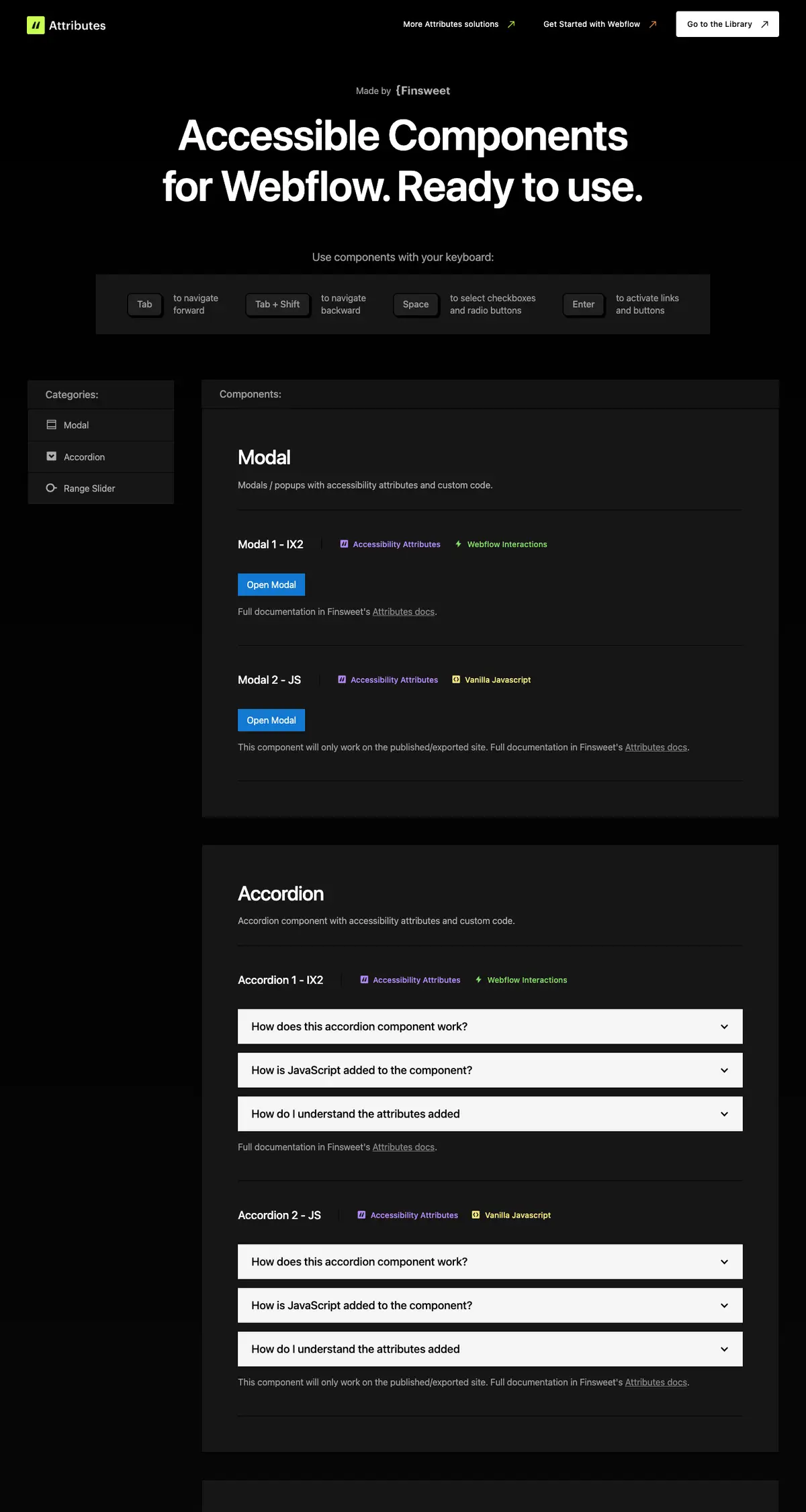This screenshot has height=1512, width=806.
Task: Open Attributes docs link under Accordion 2
Action: click(656, 1382)
